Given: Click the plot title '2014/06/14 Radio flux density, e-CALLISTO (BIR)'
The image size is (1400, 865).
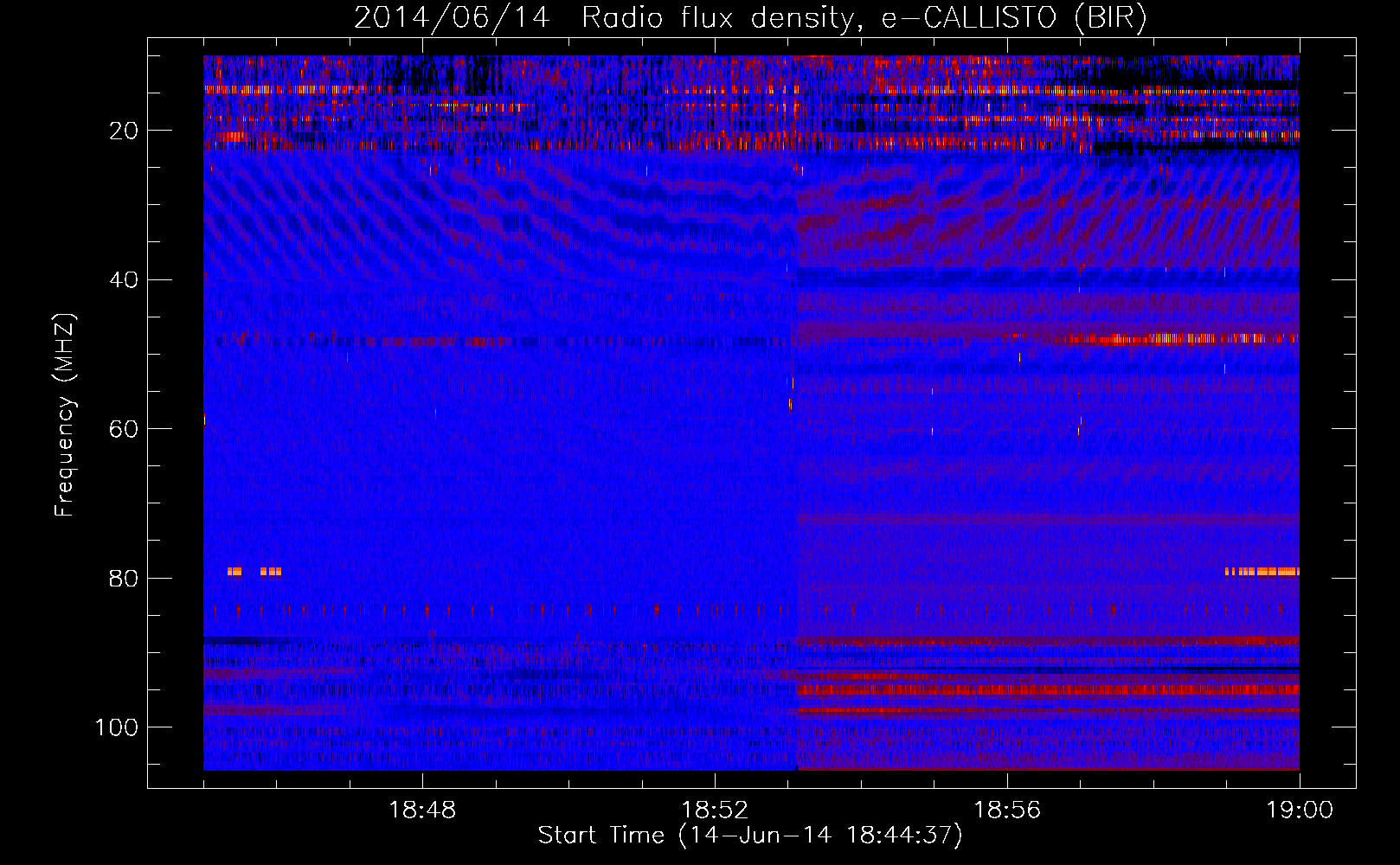Looking at the screenshot, I should click(x=750, y=18).
